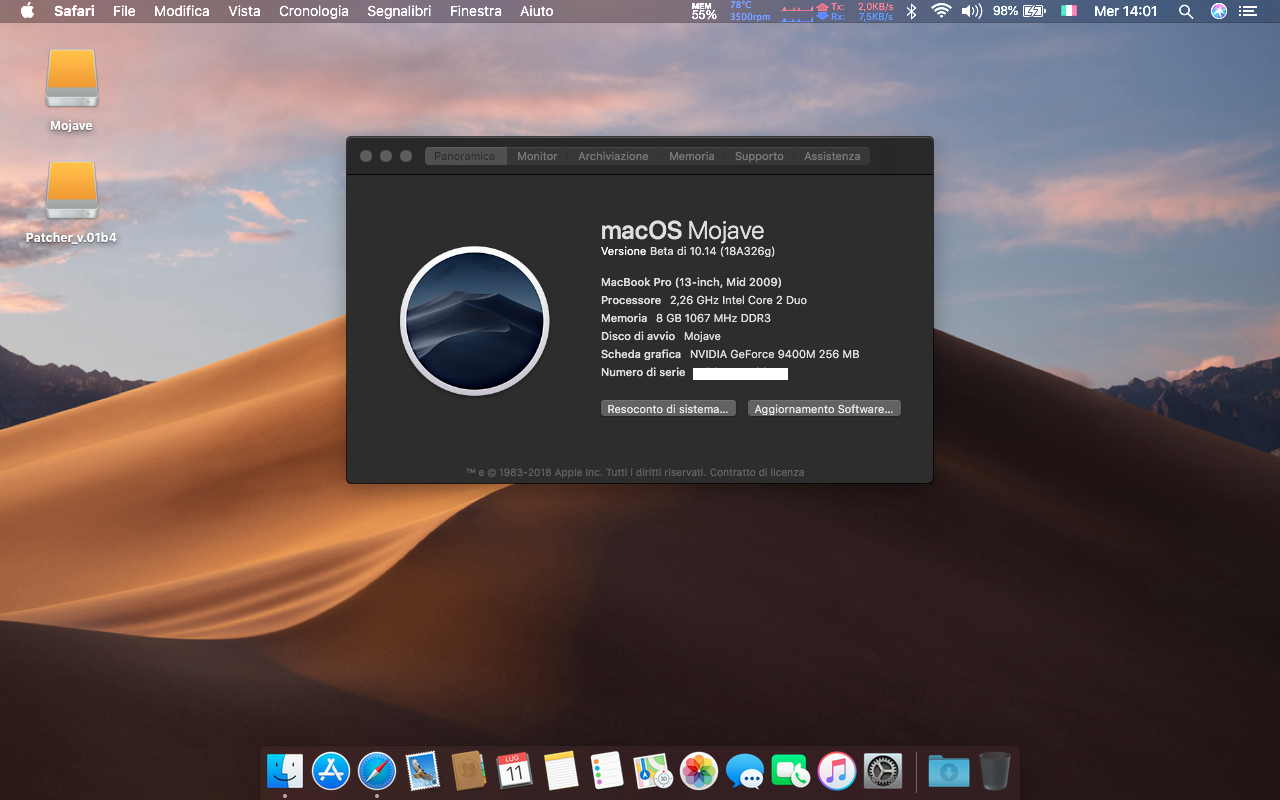Switch to the Archiviazione tab
This screenshot has width=1280, height=800.
(613, 156)
